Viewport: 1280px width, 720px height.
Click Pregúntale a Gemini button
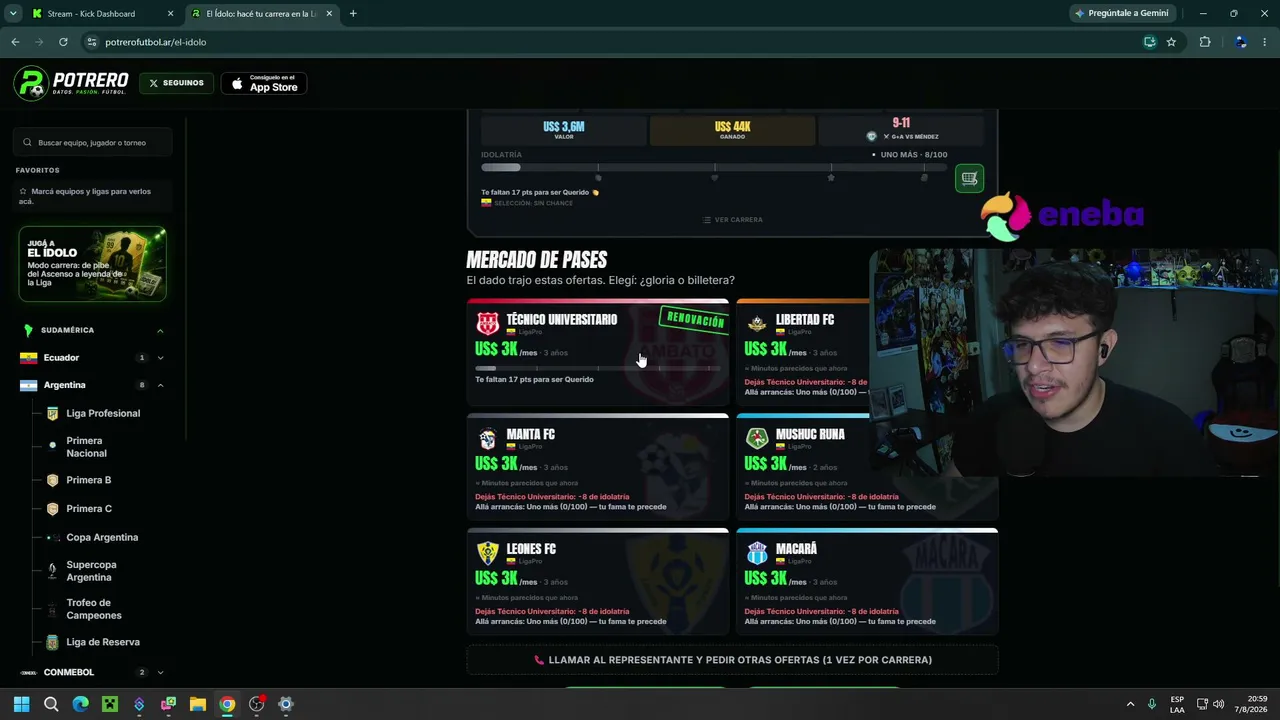click(x=1121, y=14)
